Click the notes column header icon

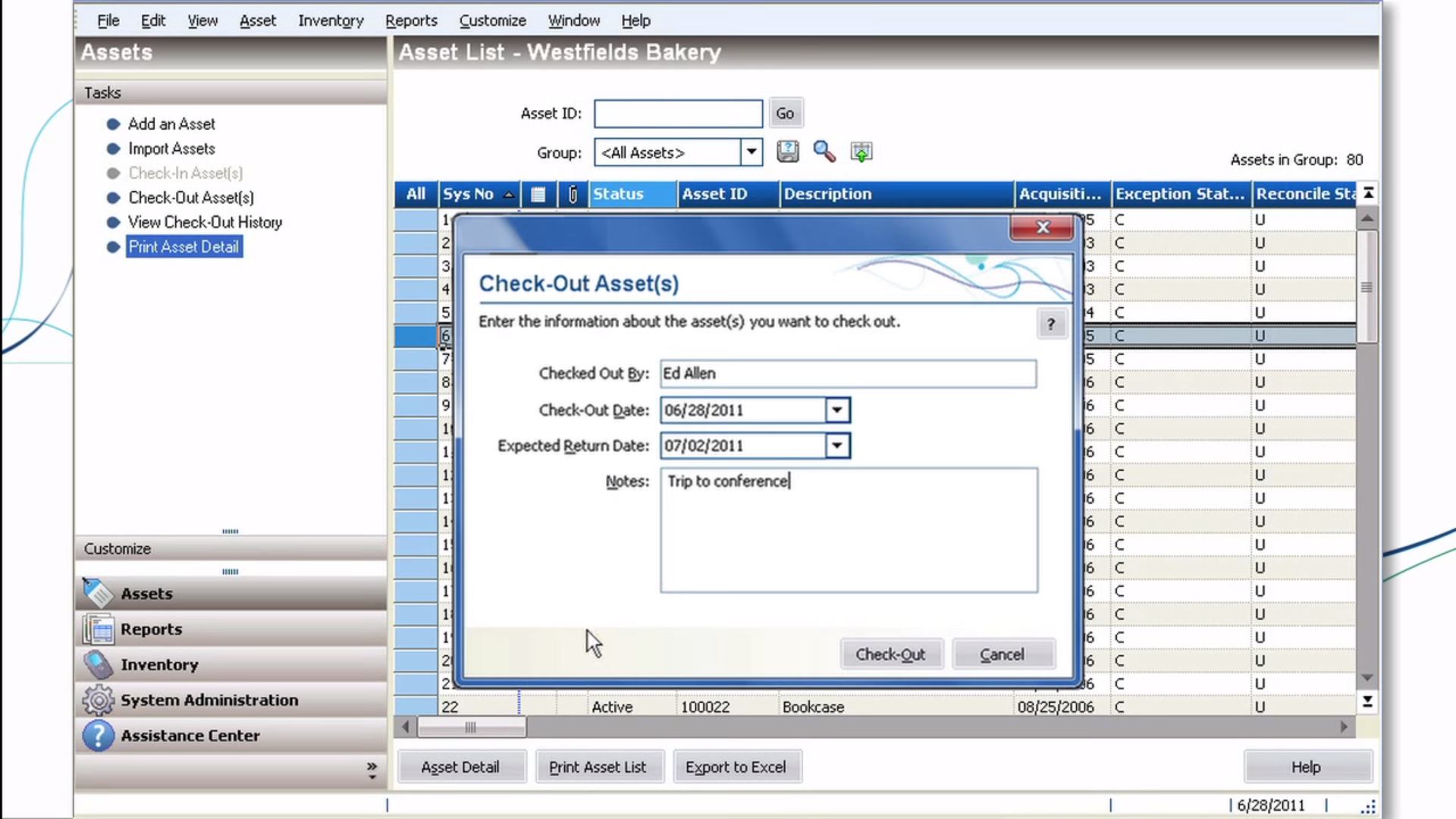538,194
